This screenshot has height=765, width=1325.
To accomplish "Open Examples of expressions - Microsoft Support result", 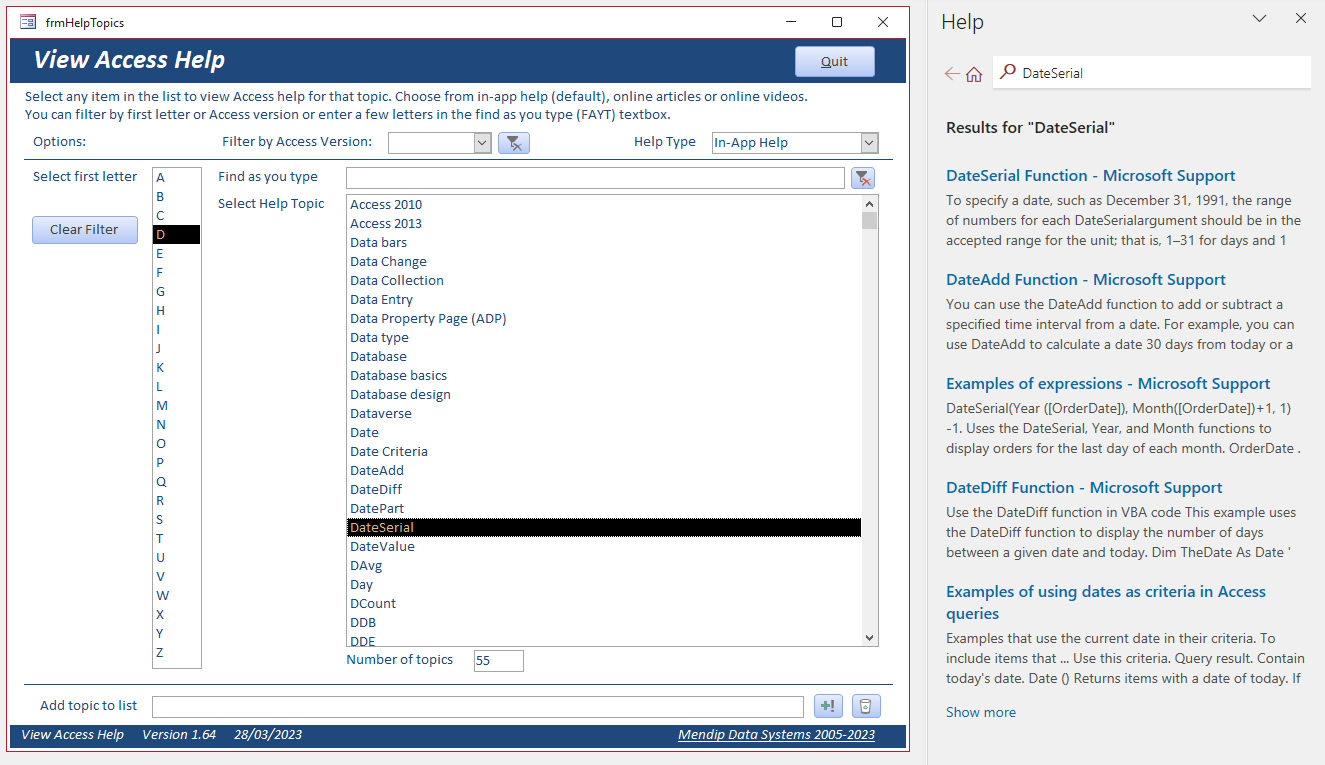I will (x=1108, y=384).
